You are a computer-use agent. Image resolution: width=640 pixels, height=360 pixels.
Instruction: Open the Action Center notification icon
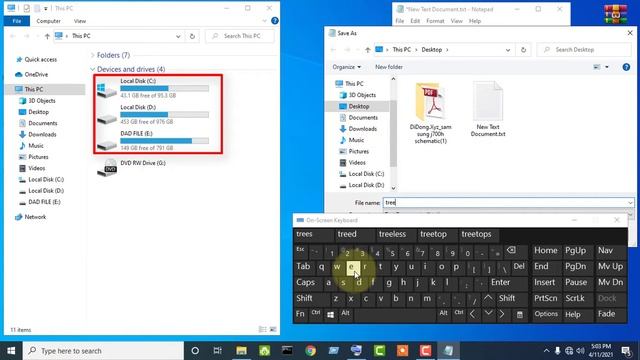pos(626,351)
